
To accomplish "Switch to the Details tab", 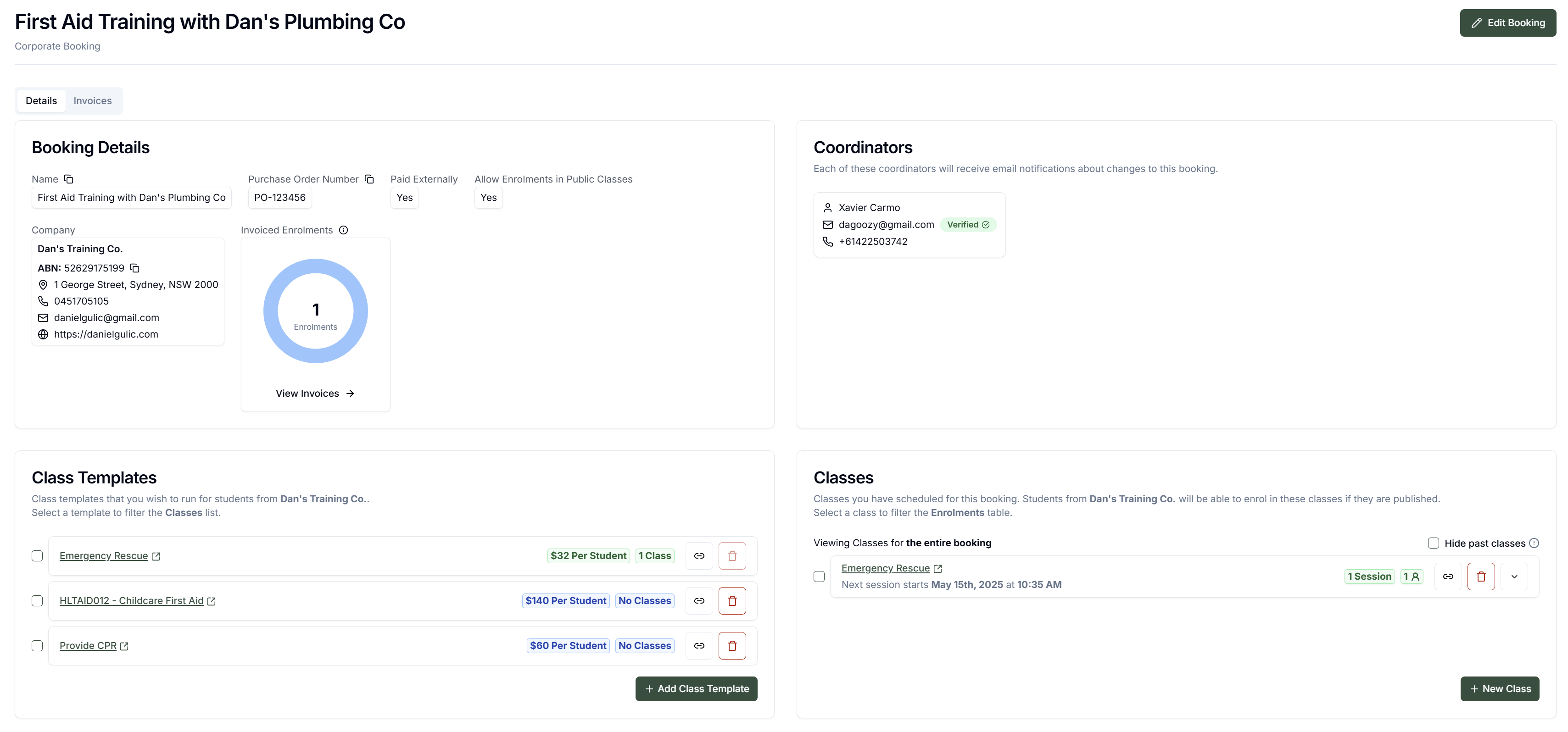I will 41,100.
